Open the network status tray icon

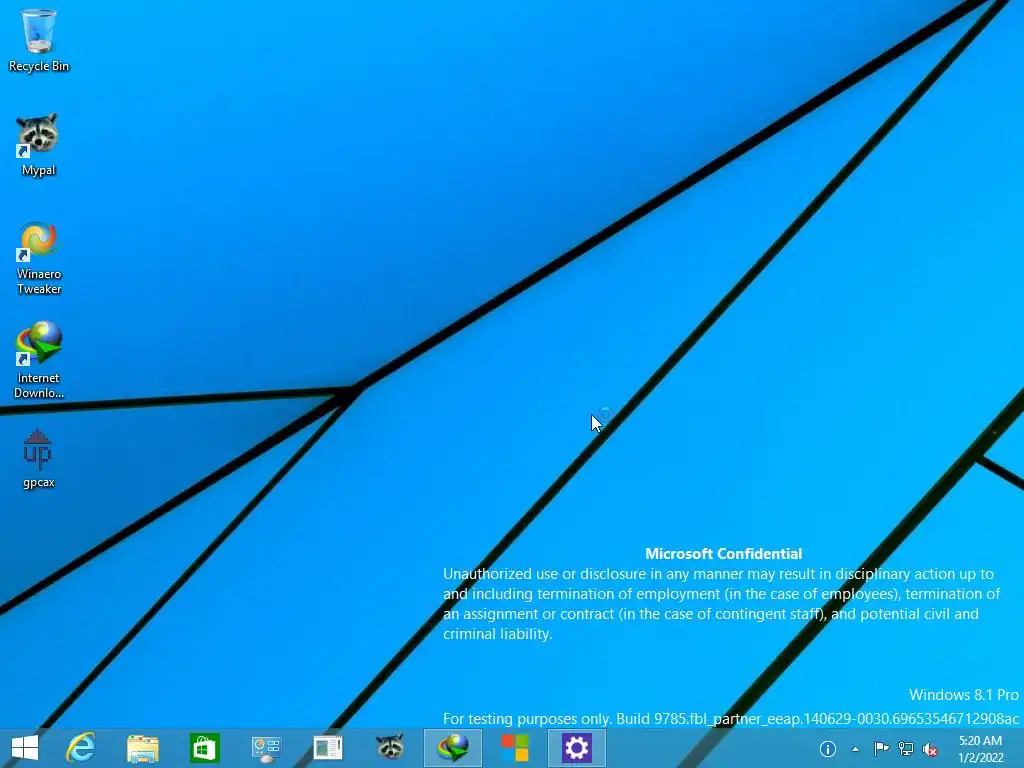pyautogui.click(x=906, y=749)
